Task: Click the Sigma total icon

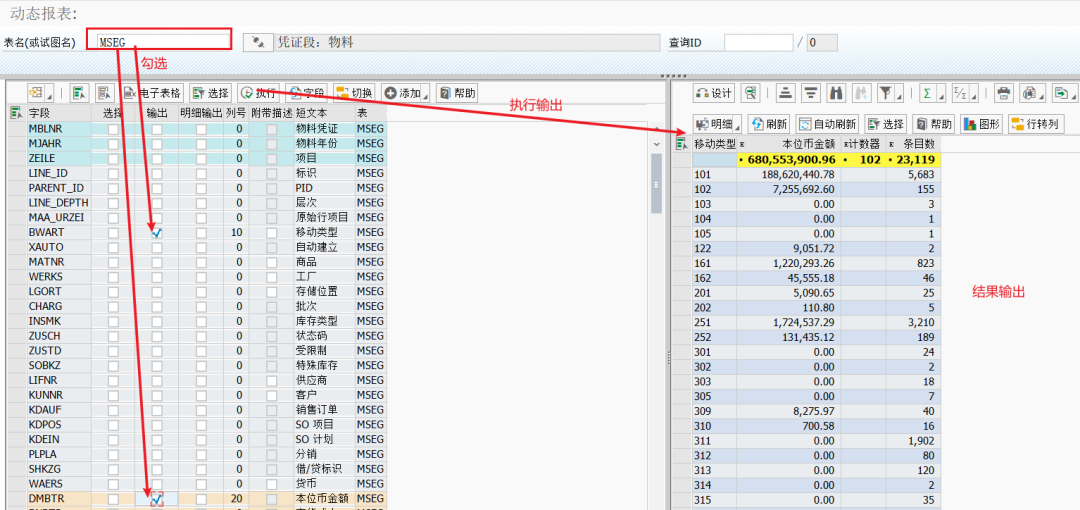Action: pos(927,92)
